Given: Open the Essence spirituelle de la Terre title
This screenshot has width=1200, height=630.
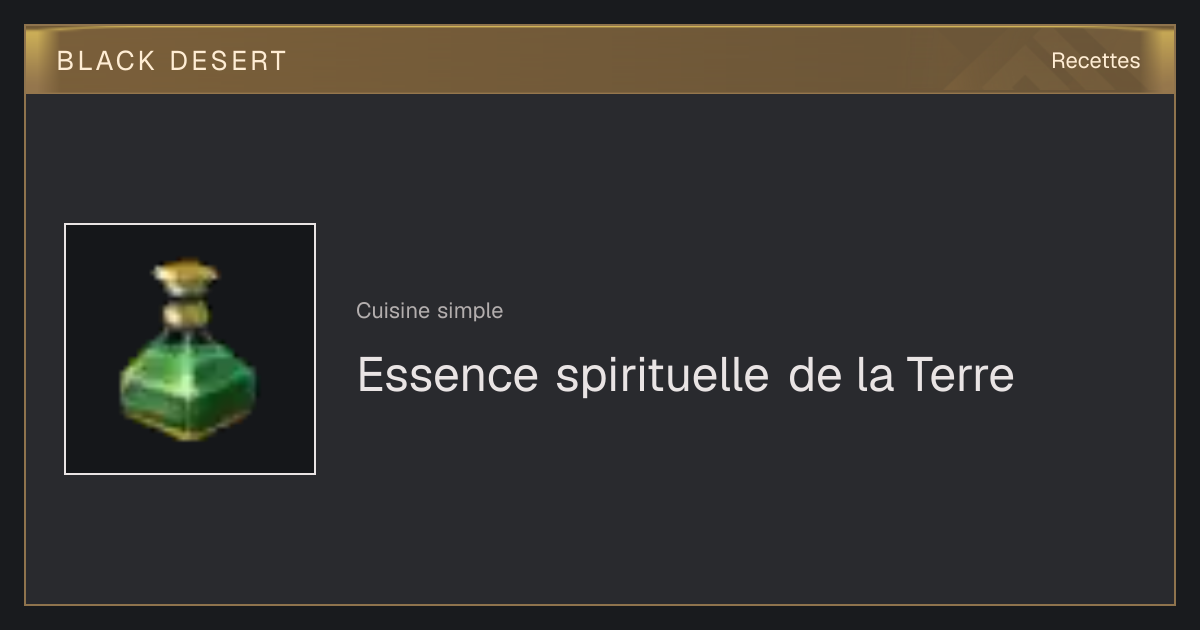Looking at the screenshot, I should 685,376.
